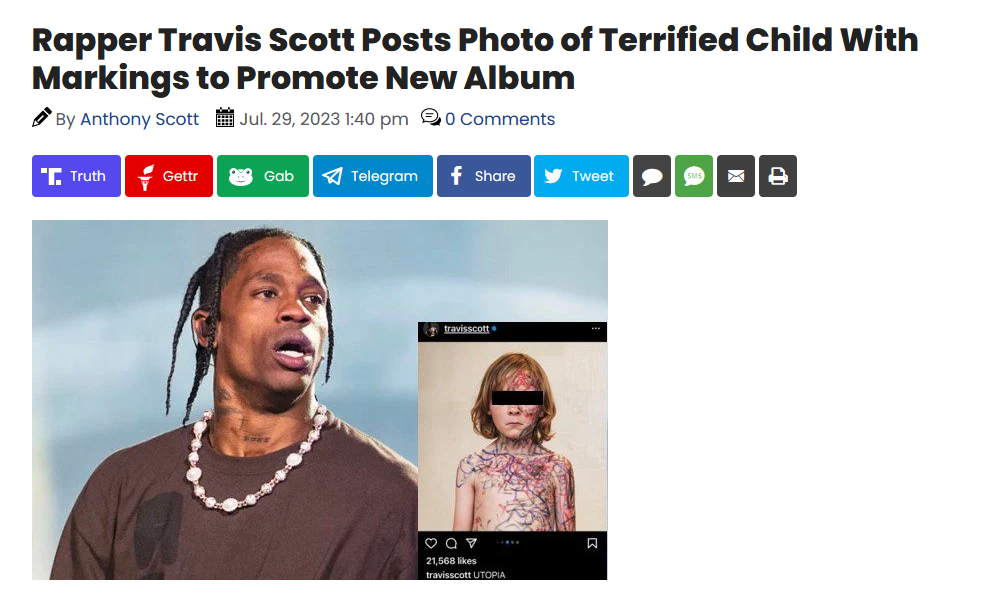Open author Anthony Scott's page
Image resolution: width=986 pixels, height=593 pixels.
click(139, 119)
